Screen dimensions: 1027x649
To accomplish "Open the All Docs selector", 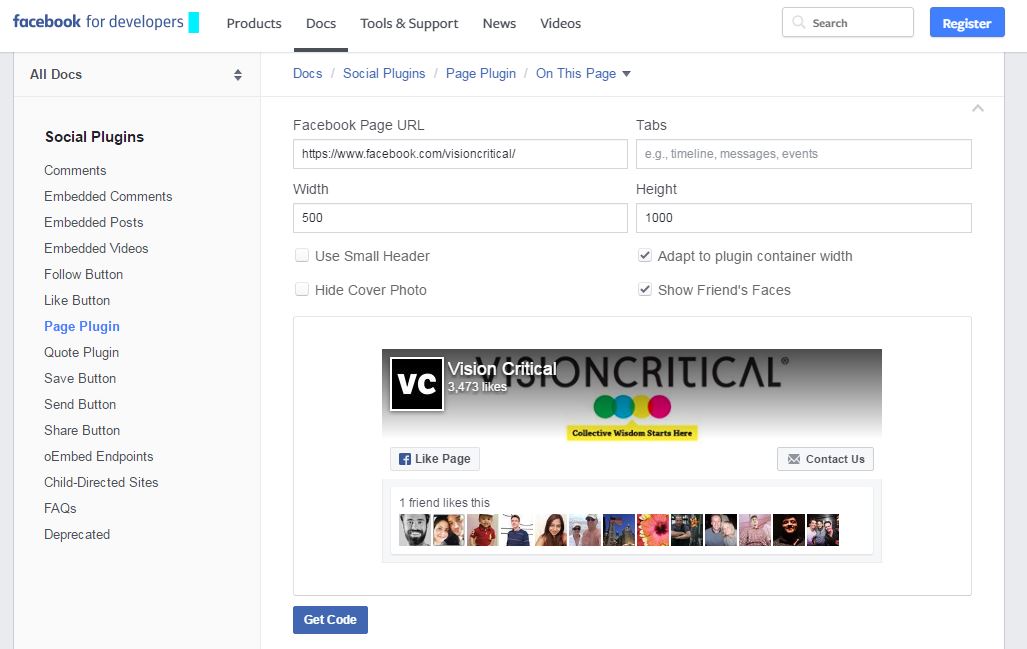I will (x=137, y=75).
